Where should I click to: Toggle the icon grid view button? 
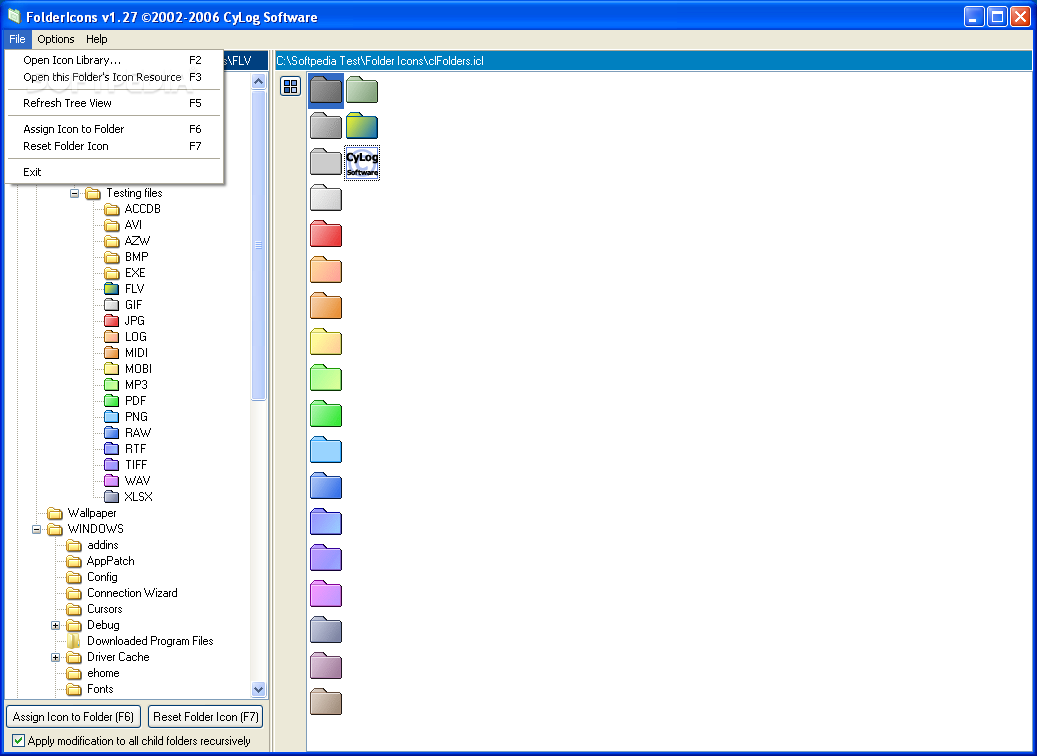pos(290,86)
